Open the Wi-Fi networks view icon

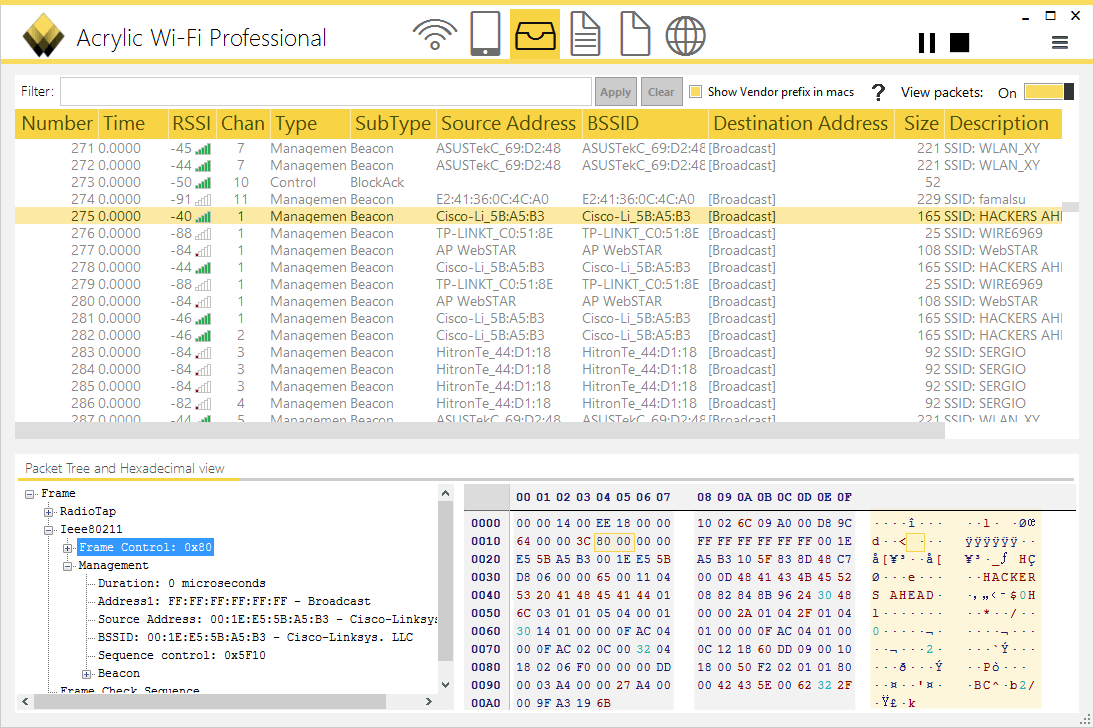tap(435, 35)
